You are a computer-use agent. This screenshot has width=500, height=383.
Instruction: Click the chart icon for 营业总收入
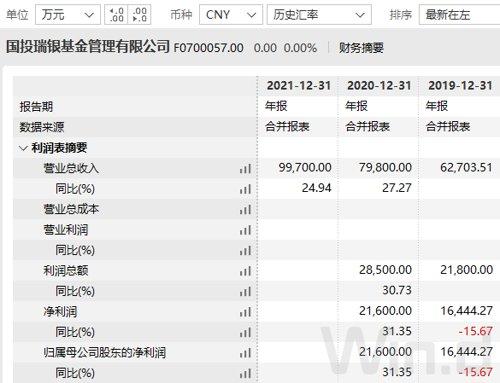click(245, 169)
